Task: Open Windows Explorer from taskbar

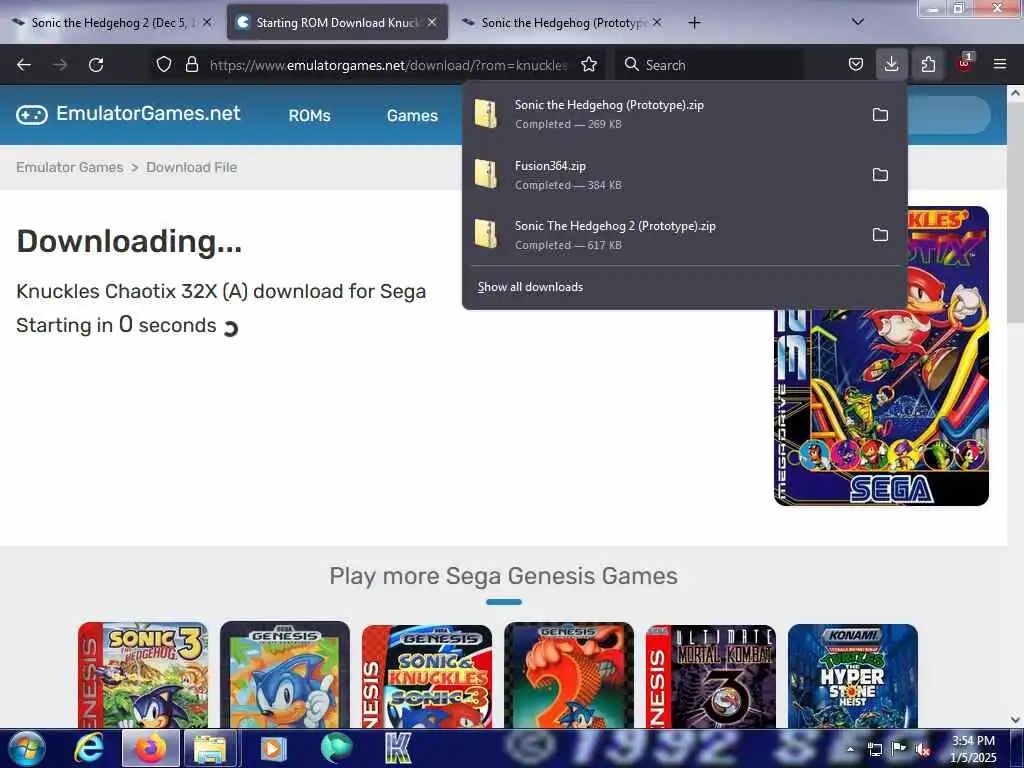Action: tap(212, 748)
